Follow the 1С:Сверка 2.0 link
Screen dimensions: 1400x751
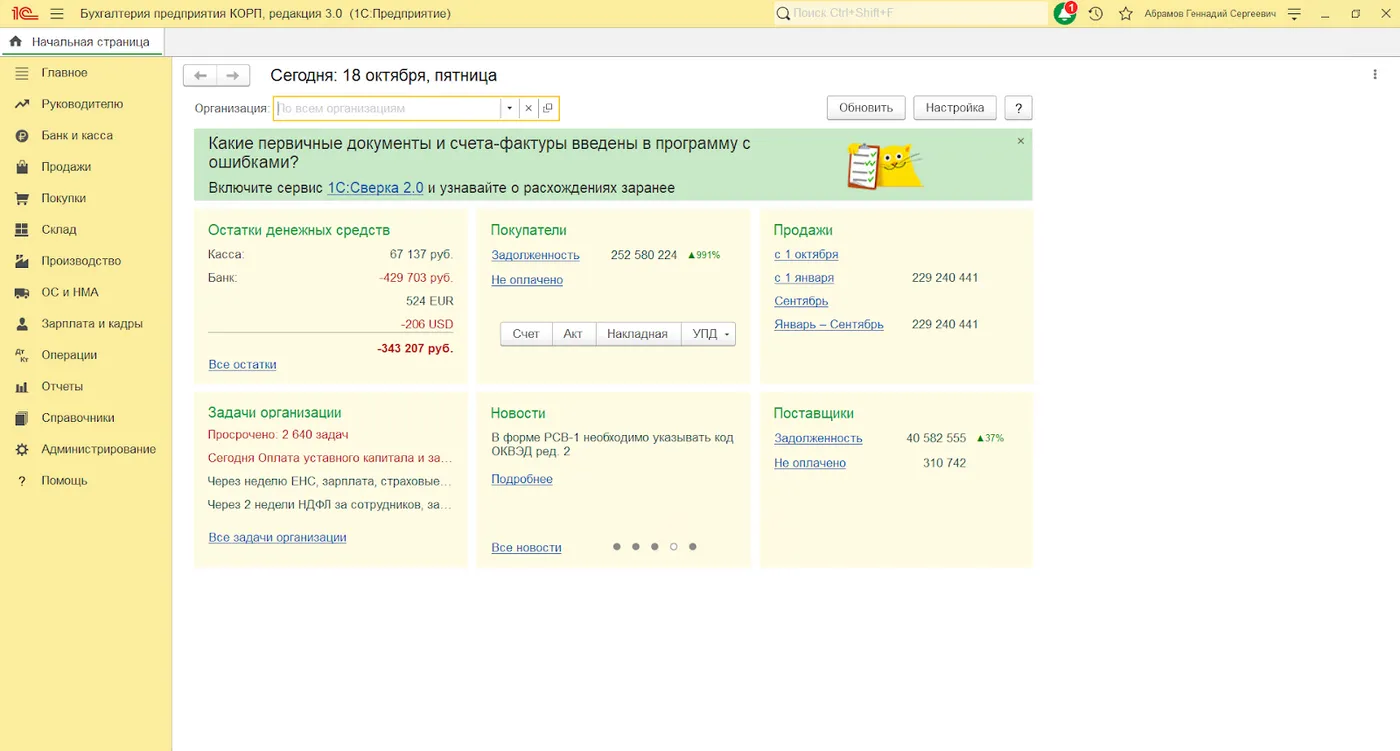click(x=375, y=188)
